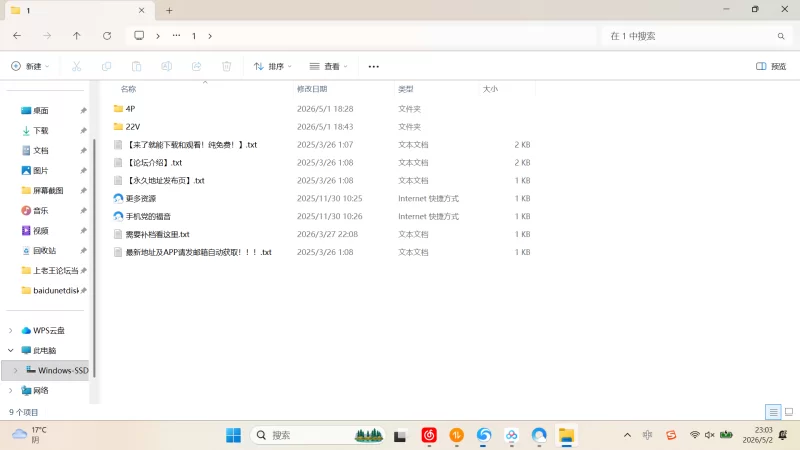Click the Windows Start button
The width and height of the screenshot is (800, 450).
233,435
